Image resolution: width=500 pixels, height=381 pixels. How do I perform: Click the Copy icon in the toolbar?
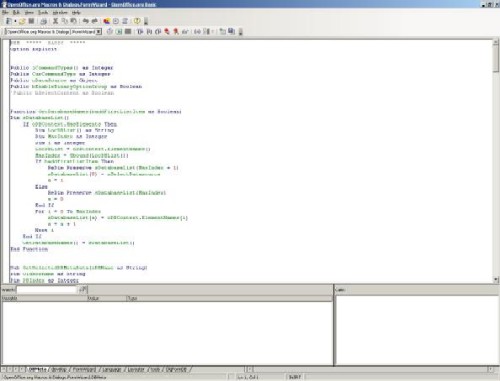[x=65, y=21]
